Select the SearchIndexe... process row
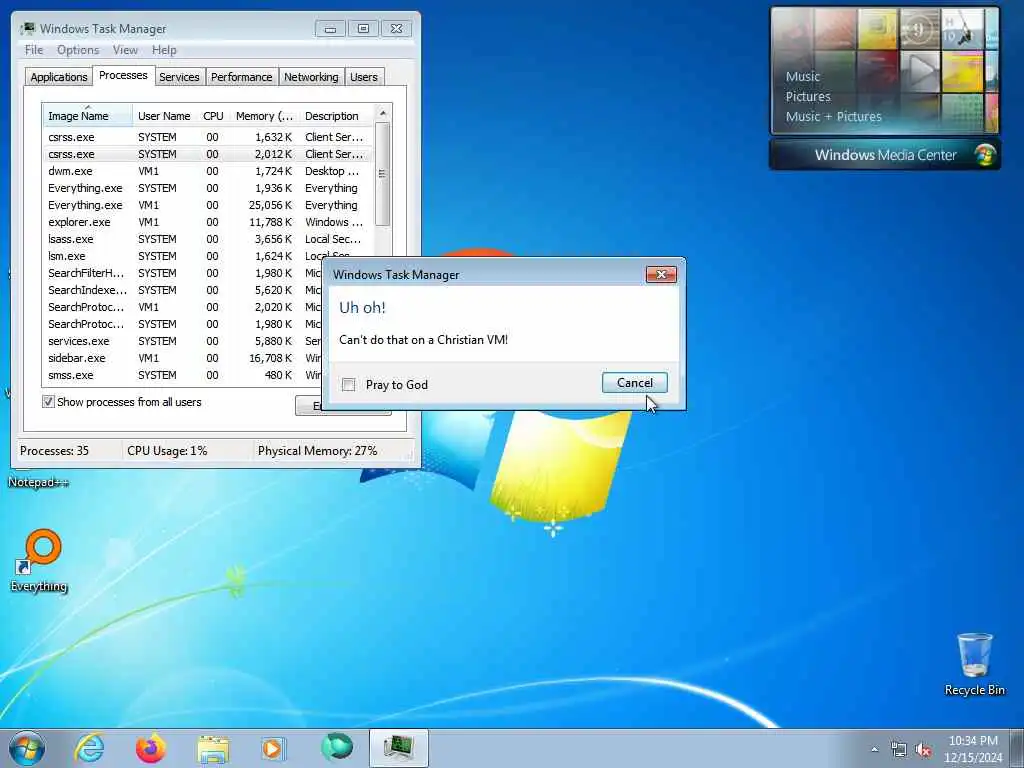 183,290
